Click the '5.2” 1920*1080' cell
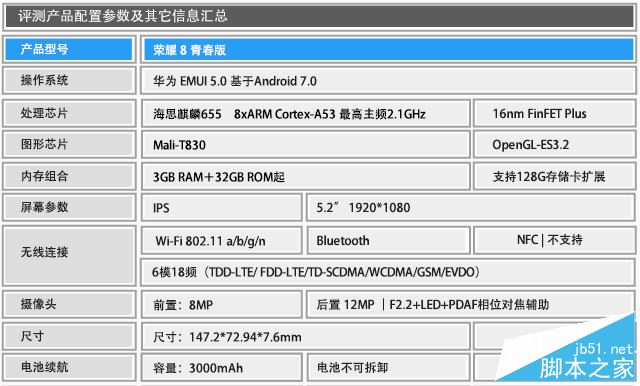 click(471, 207)
